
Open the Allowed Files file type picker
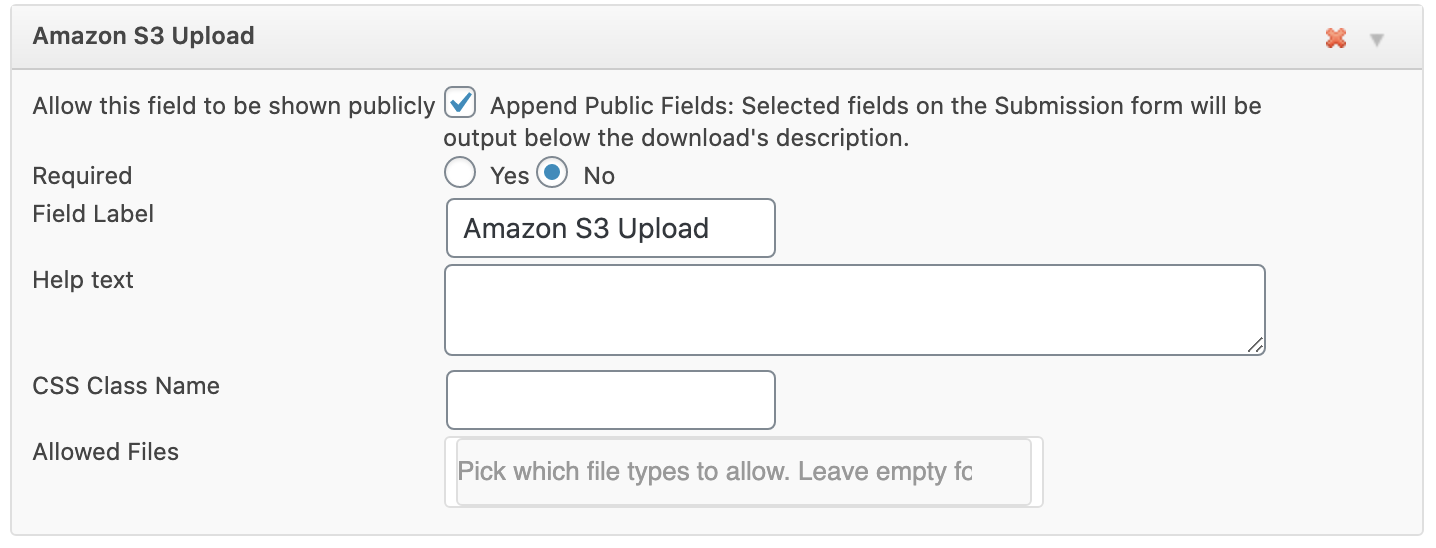(742, 471)
